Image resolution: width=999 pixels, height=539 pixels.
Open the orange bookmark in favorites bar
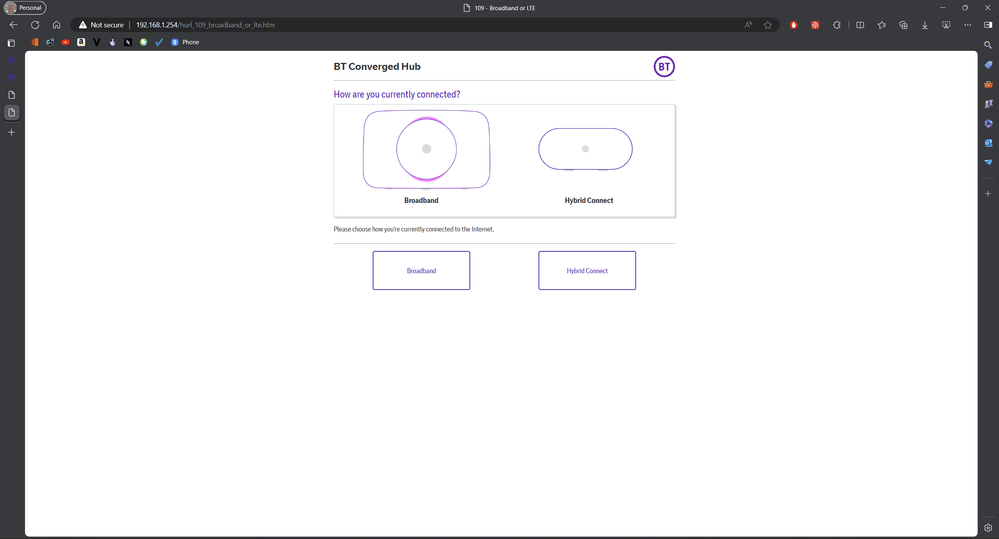point(34,42)
